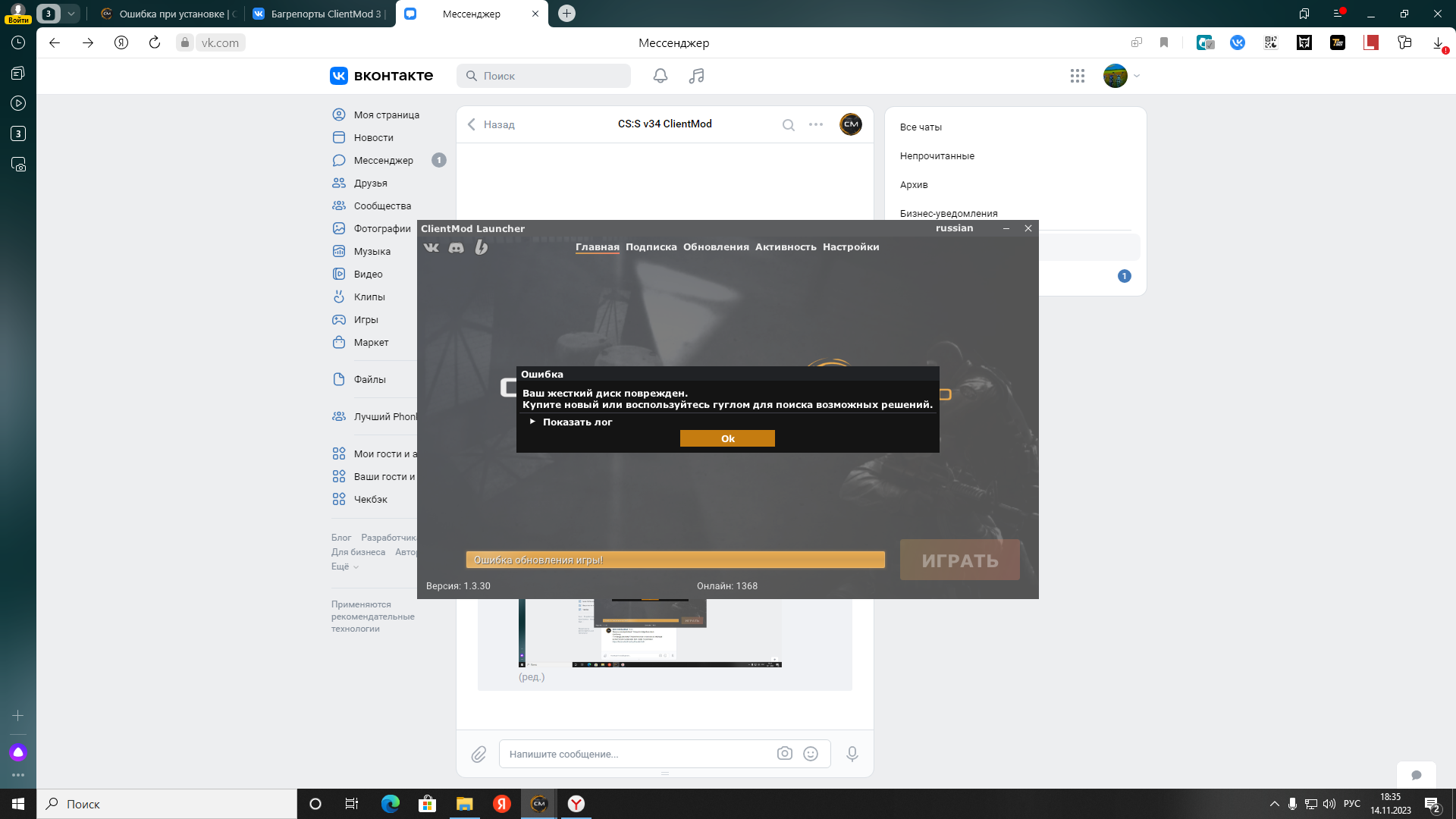Select Непрочитанные chats filter
Viewport: 1456px width, 819px height.
tap(937, 155)
